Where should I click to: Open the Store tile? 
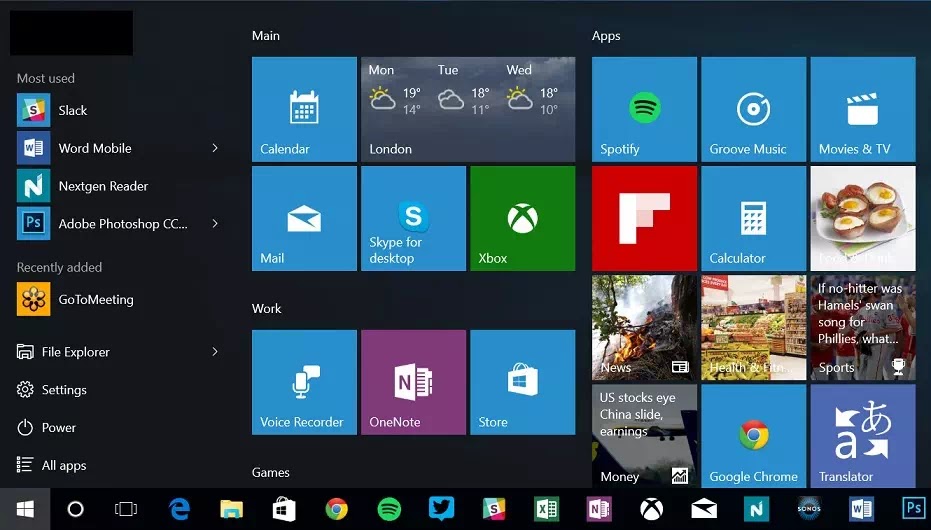pyautogui.click(x=522, y=382)
